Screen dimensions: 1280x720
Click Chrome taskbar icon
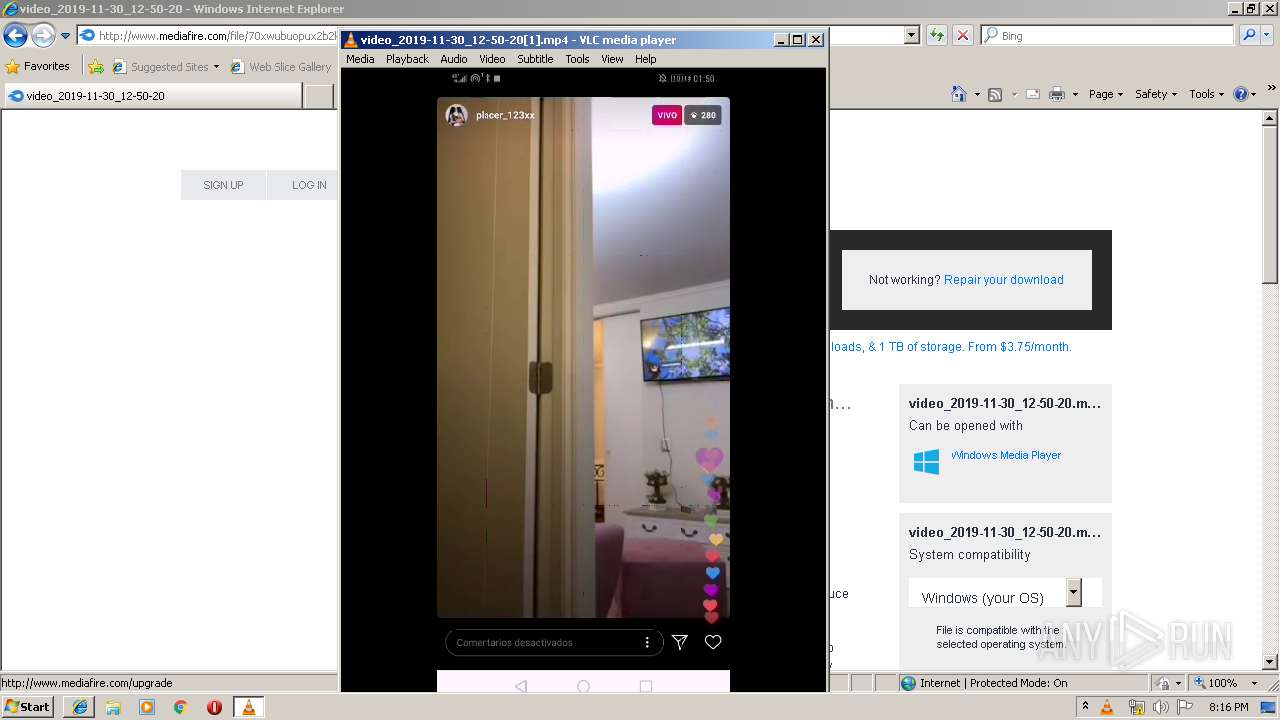tap(180, 707)
